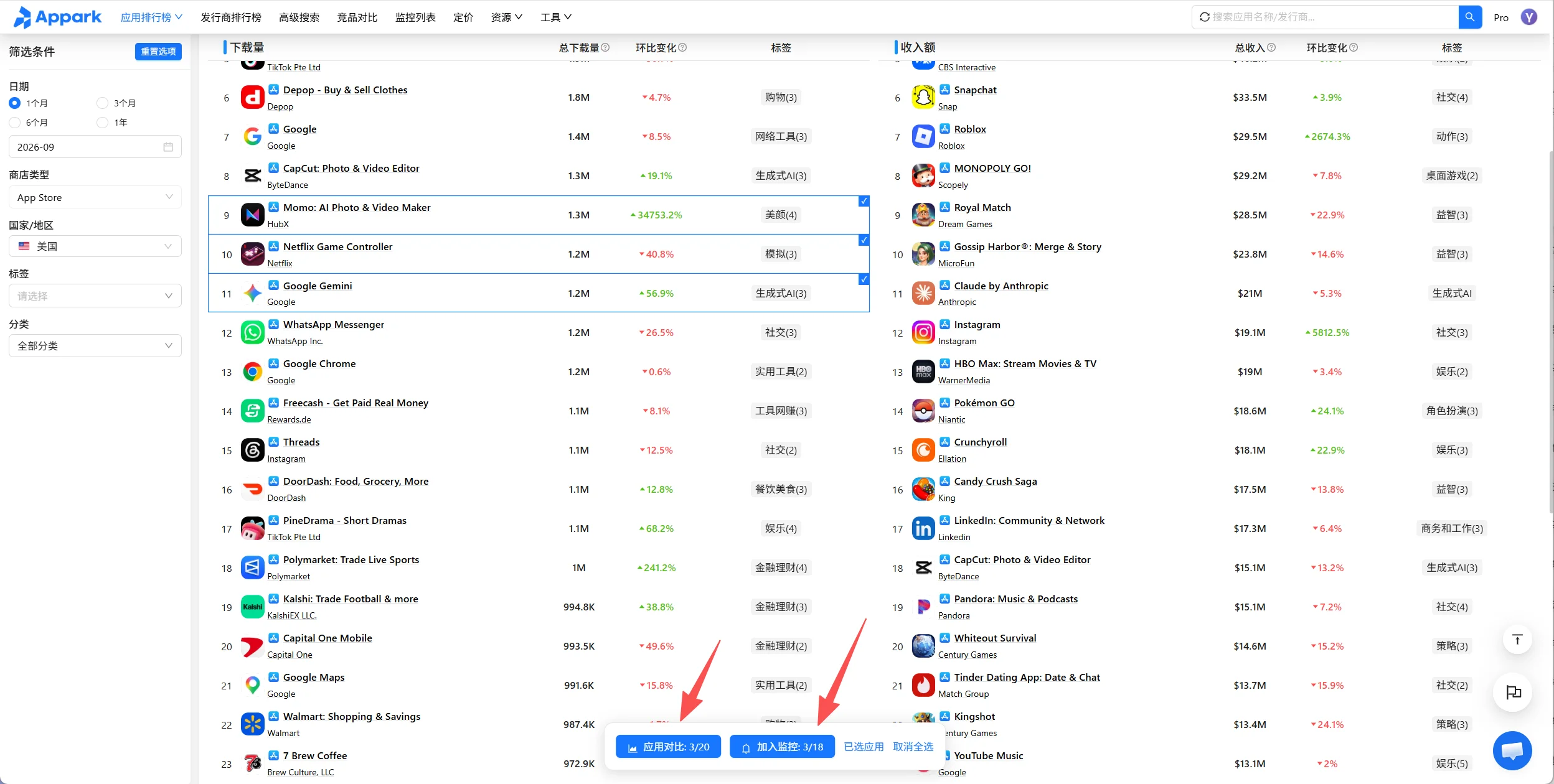Uncheck the Netflix Game Controller row checkbox

[x=864, y=240]
